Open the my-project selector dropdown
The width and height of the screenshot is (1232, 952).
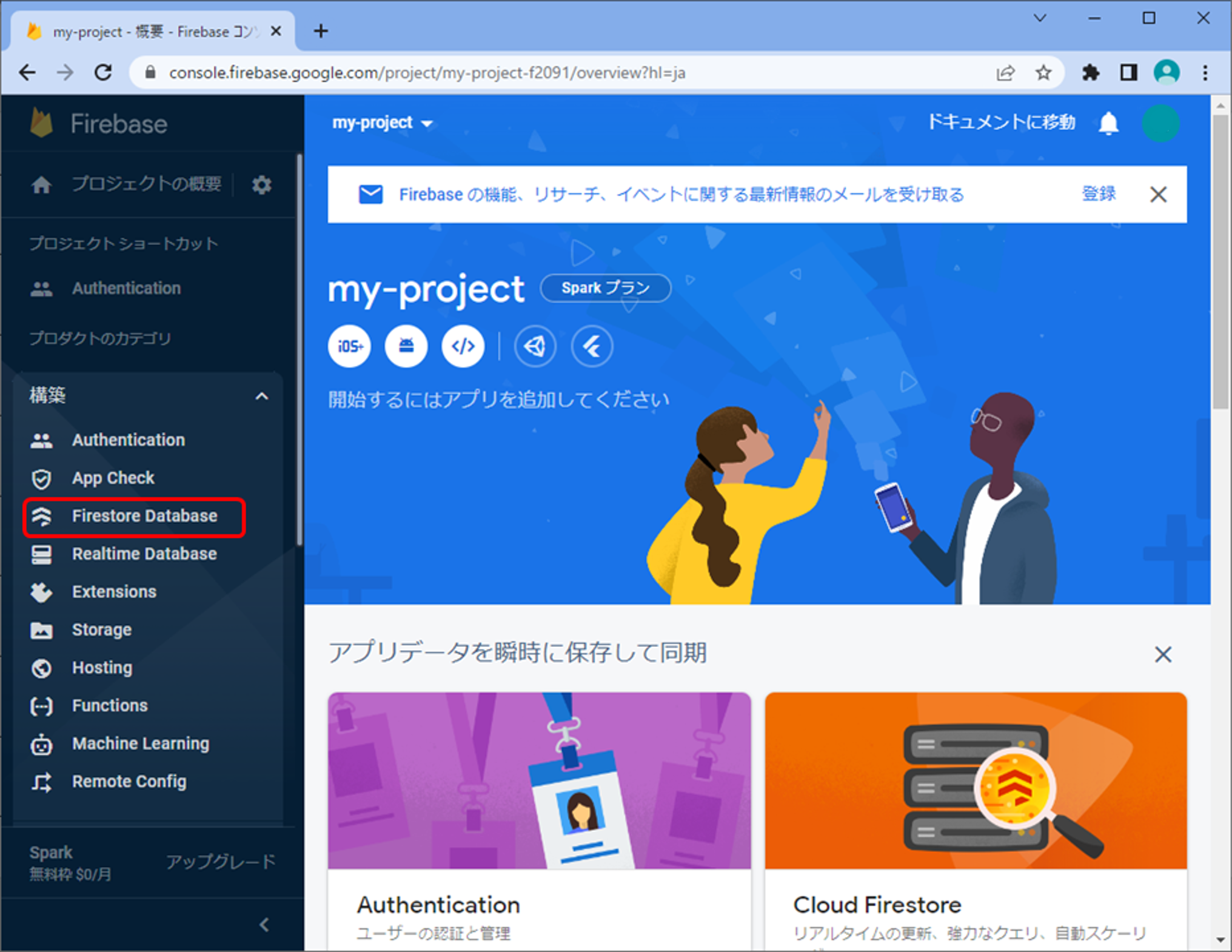tap(383, 123)
